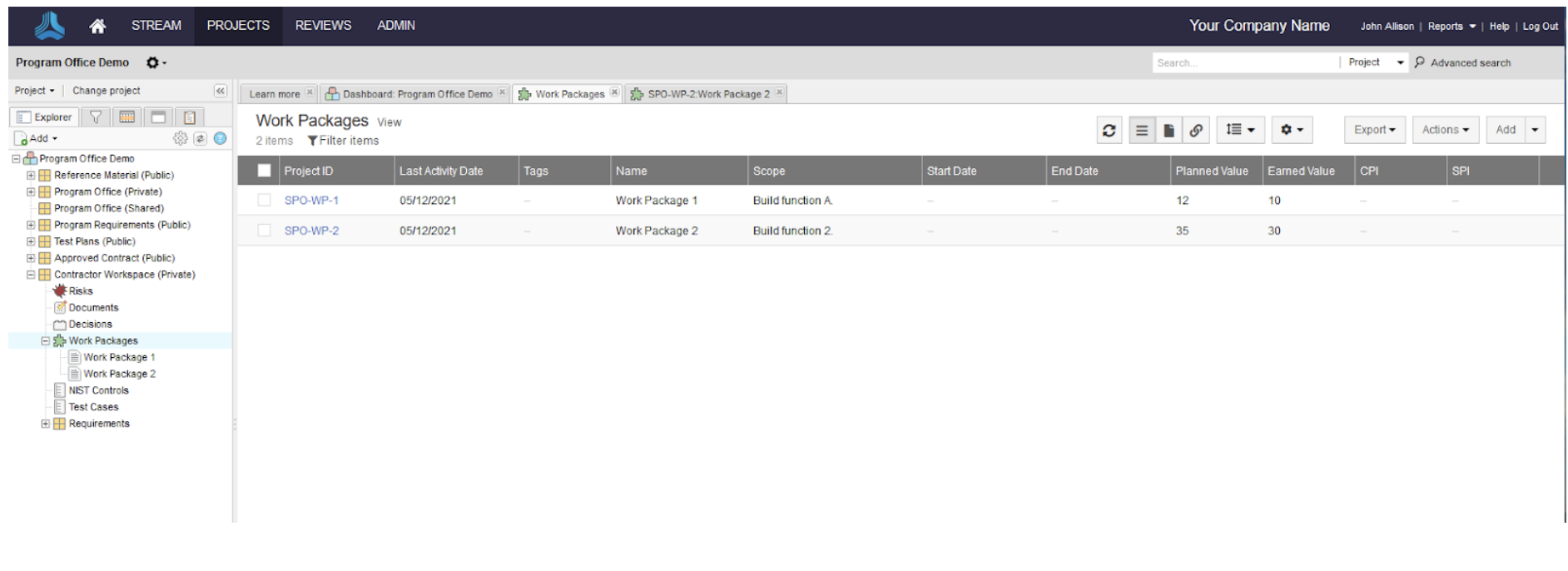This screenshot has width=1568, height=571.
Task: Switch to list view icon
Action: [1142, 130]
